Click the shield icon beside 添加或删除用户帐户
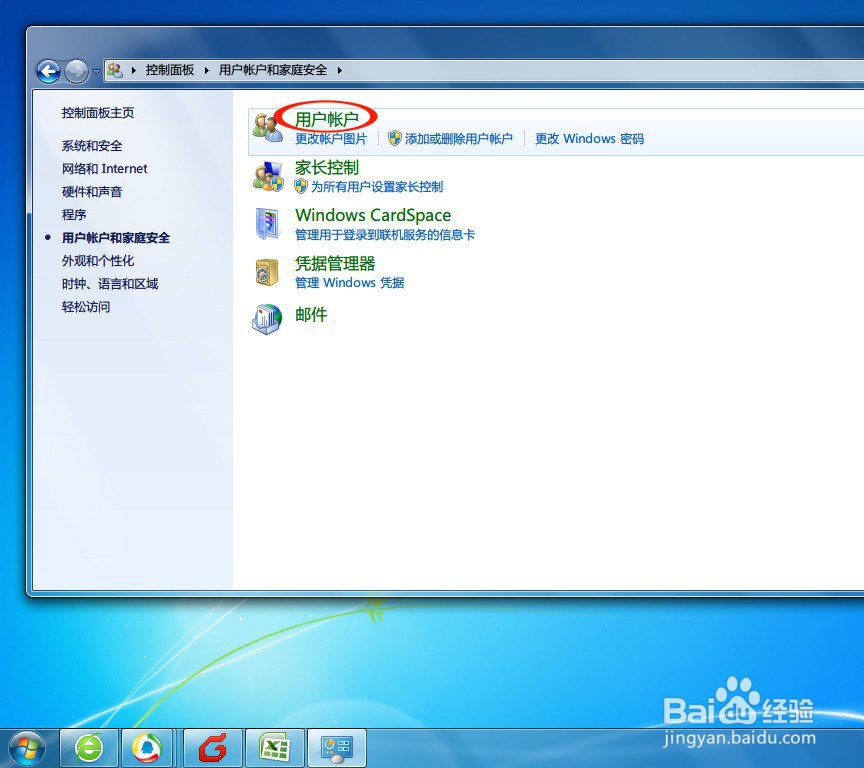864x768 pixels. point(395,138)
